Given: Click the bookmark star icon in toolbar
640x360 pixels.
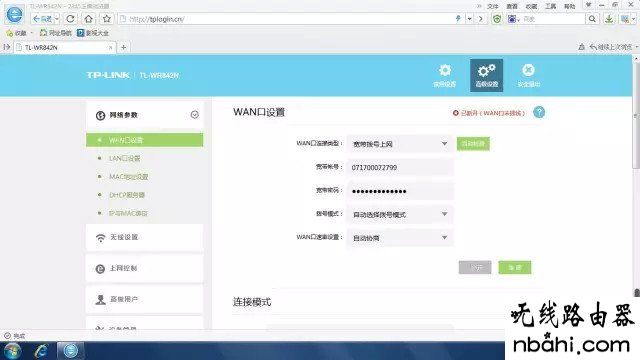Looking at the screenshot, I should click(107, 19).
